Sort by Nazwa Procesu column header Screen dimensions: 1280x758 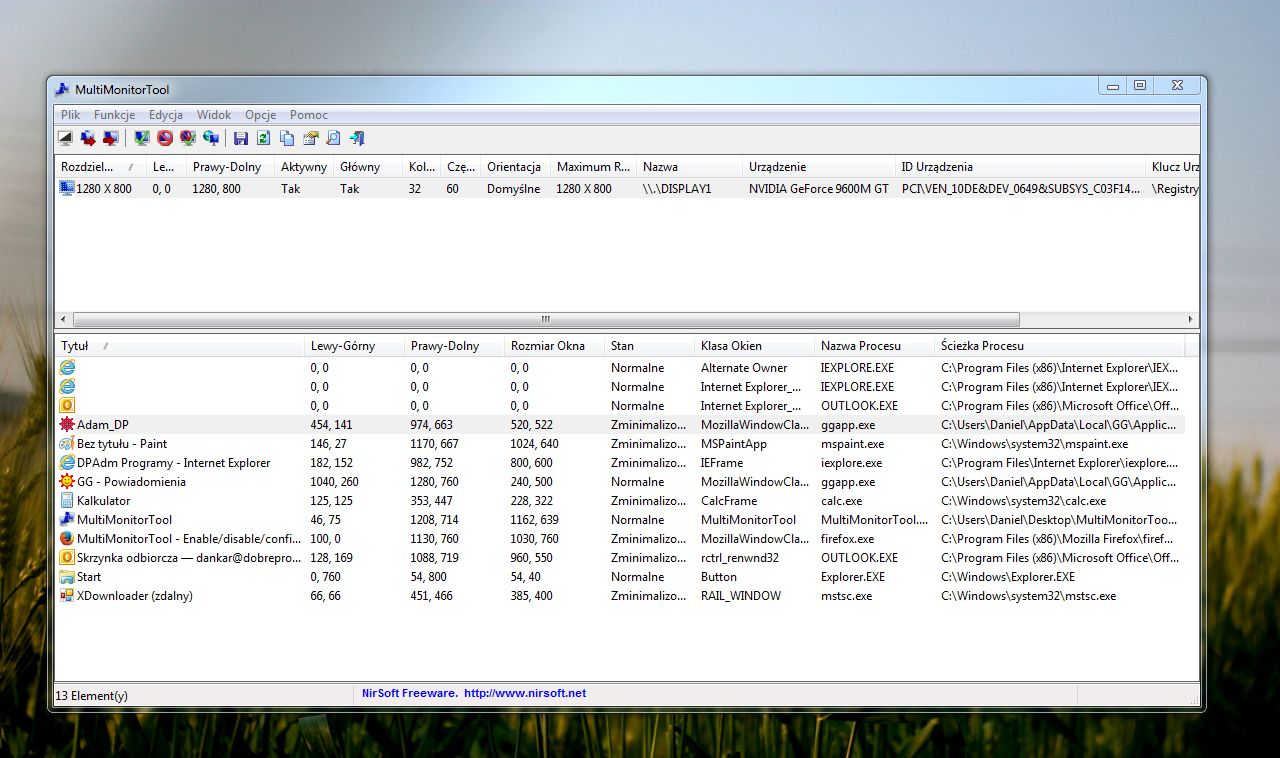tap(874, 346)
